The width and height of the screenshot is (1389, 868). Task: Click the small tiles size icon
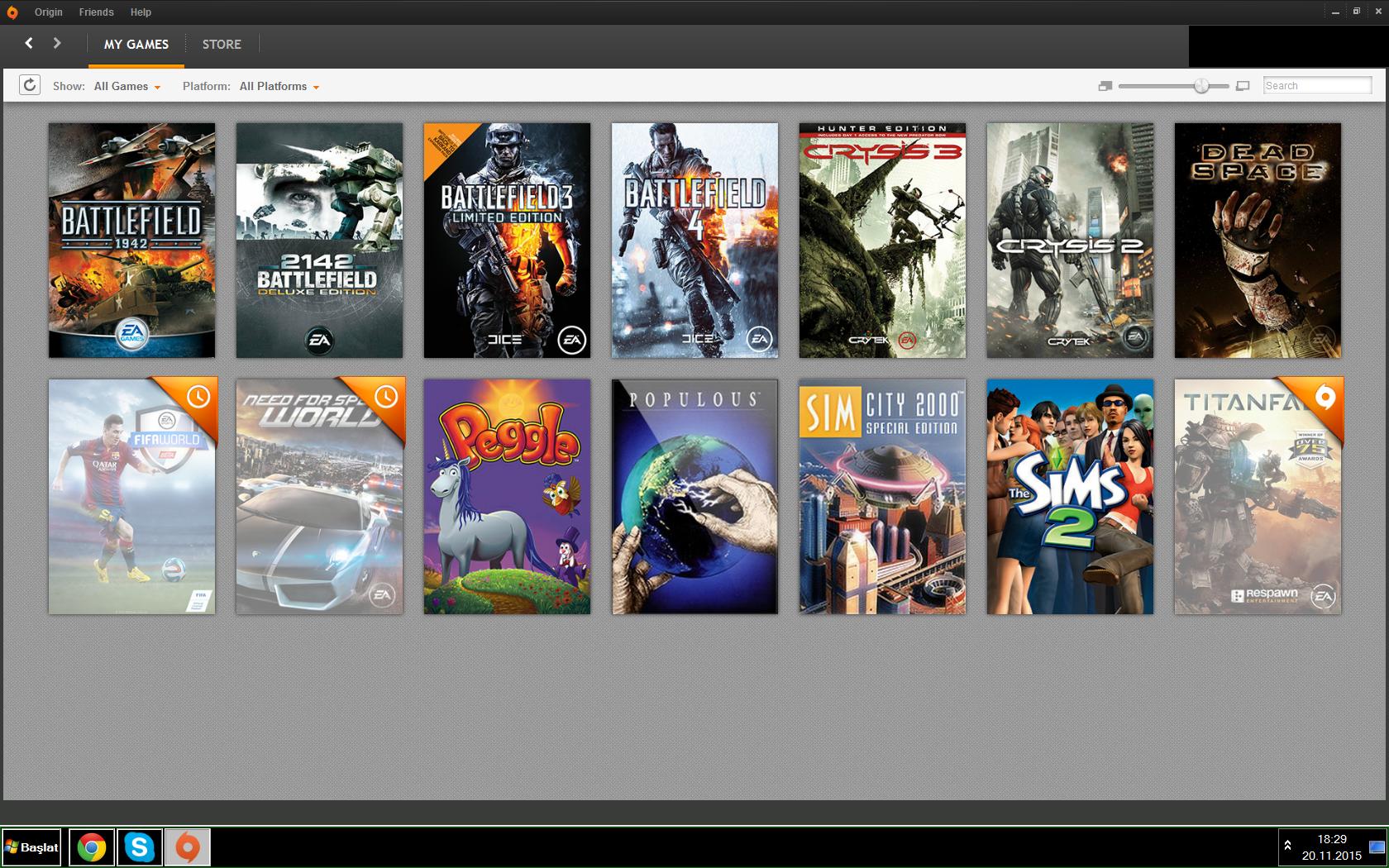[1105, 86]
